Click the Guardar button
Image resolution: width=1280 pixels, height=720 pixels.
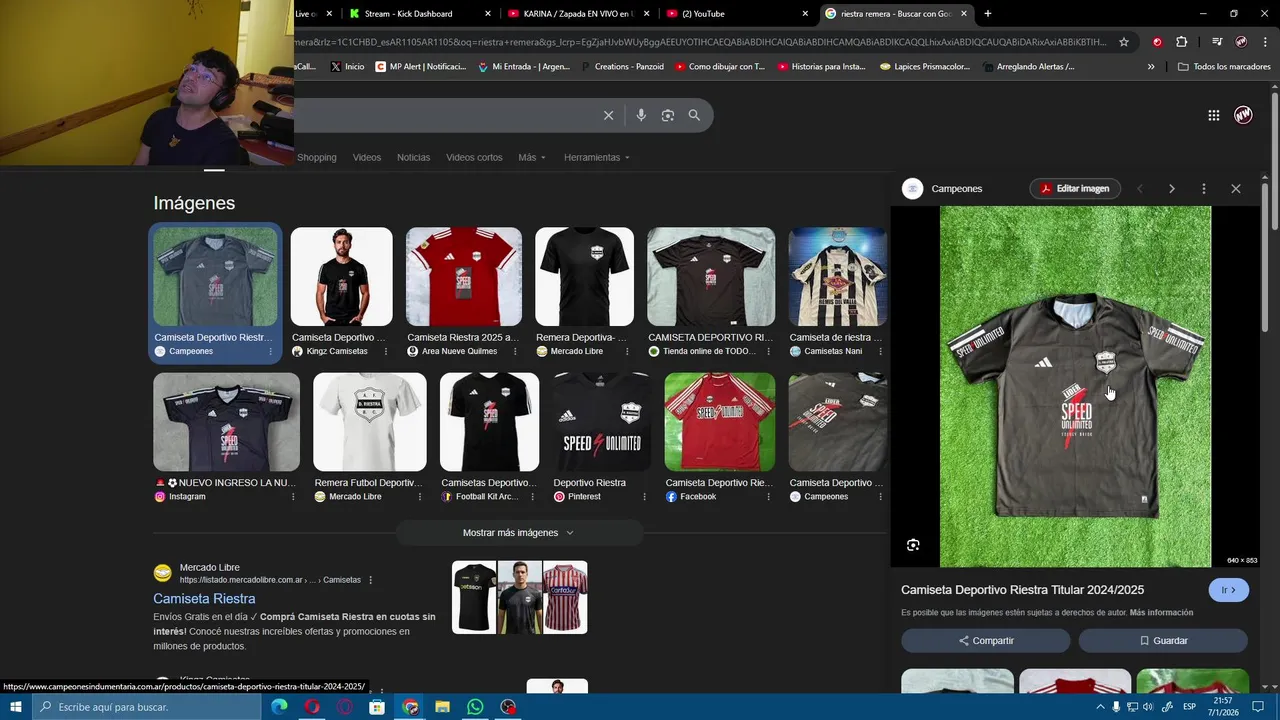coord(1163,640)
